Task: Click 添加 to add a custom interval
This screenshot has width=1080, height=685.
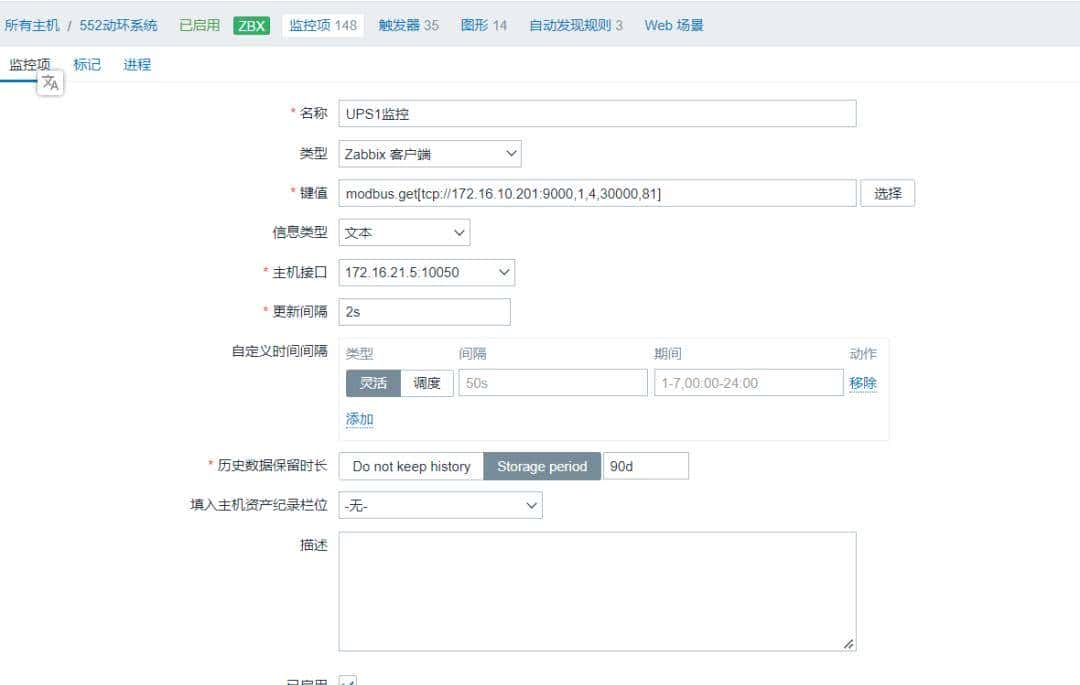Action: coord(358,419)
